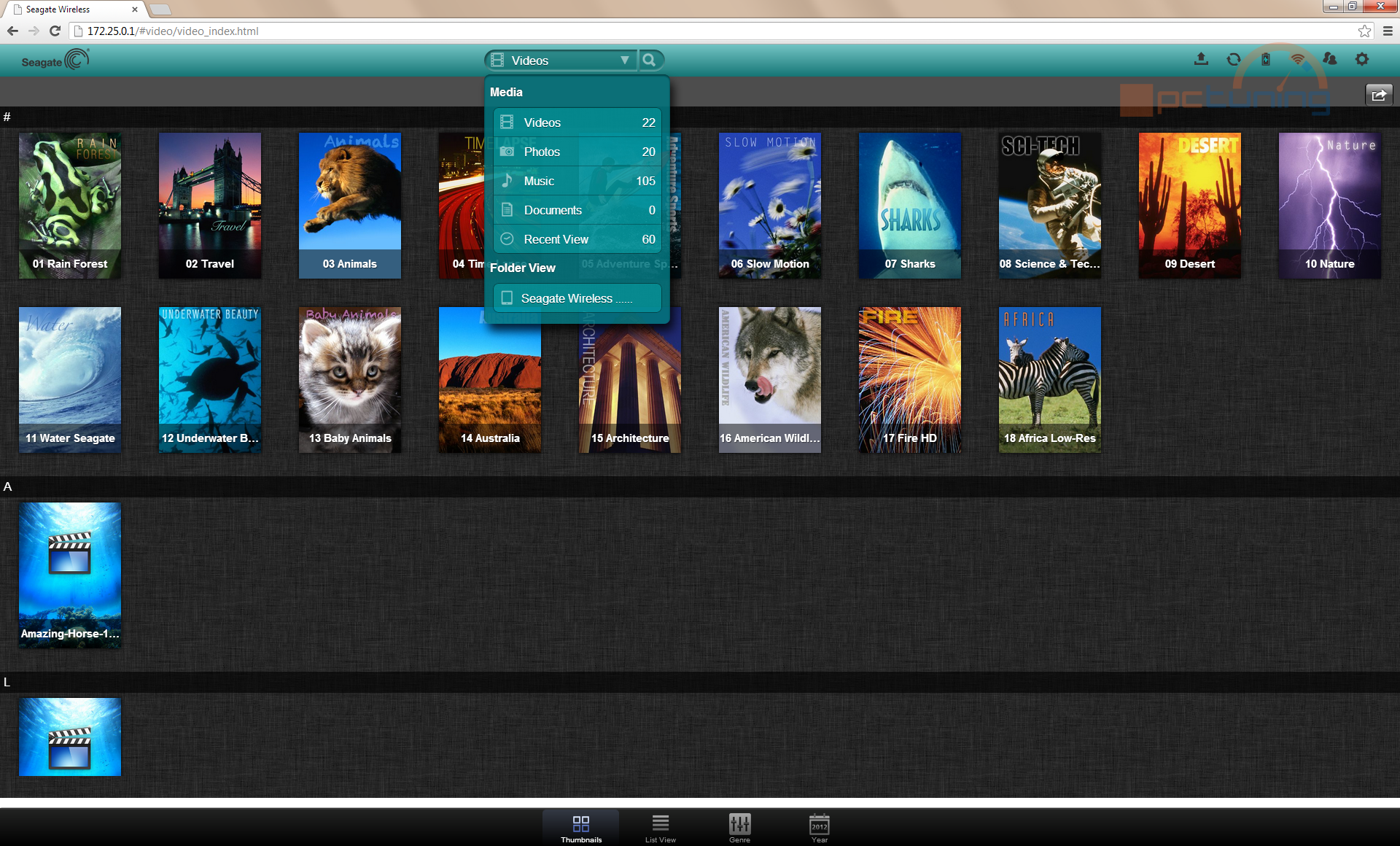Sort videos by Genre
The width and height of the screenshot is (1400, 846).
click(739, 828)
